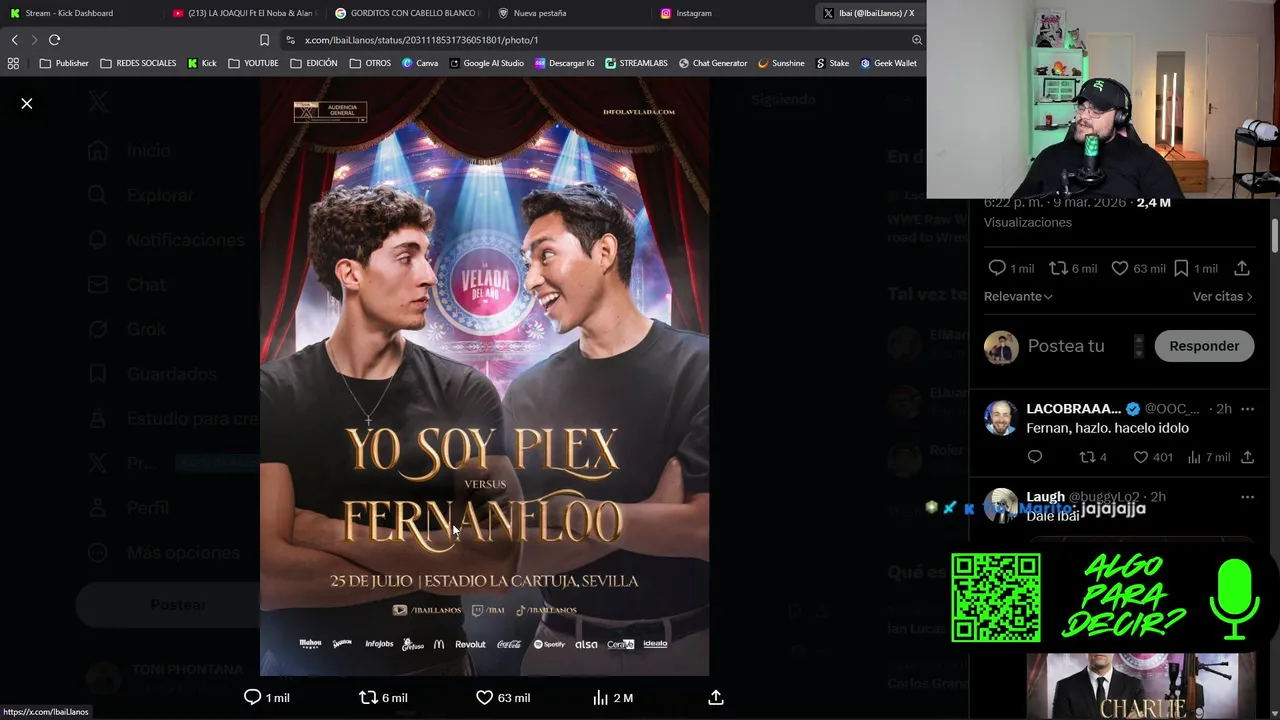Open Ver citas quotes link

click(x=1222, y=296)
